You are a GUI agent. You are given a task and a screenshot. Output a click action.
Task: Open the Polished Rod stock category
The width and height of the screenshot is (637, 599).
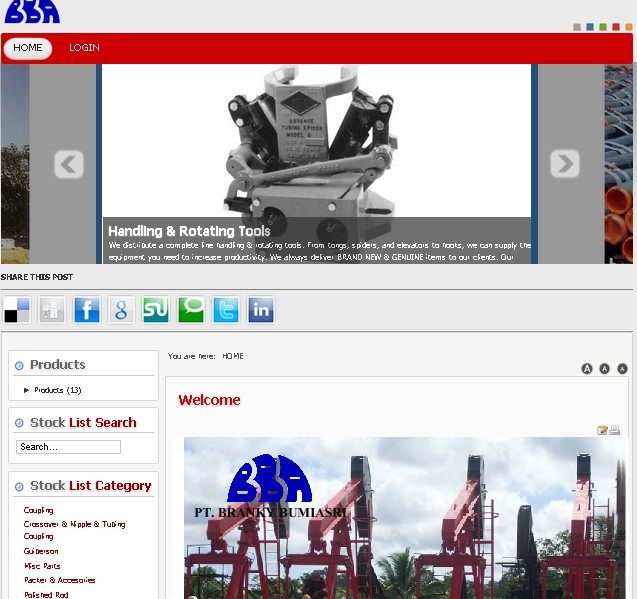(x=46, y=595)
